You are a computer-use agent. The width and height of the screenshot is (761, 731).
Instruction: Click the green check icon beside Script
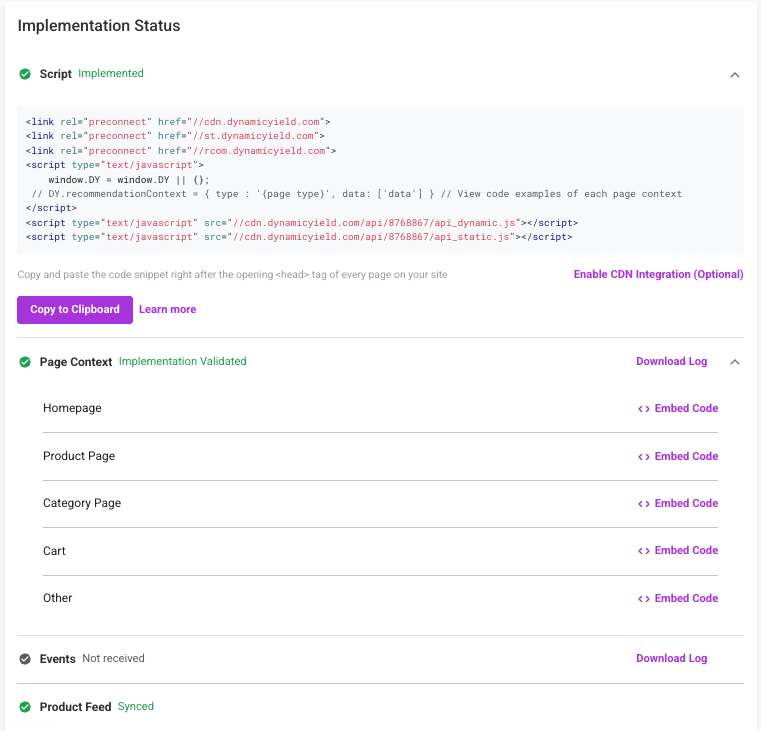25,74
